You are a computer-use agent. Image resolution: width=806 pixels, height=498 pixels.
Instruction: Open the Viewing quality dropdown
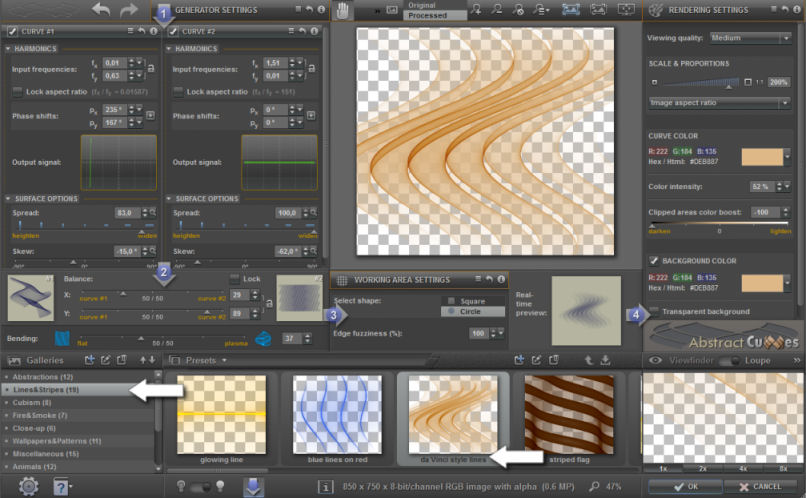coord(750,38)
